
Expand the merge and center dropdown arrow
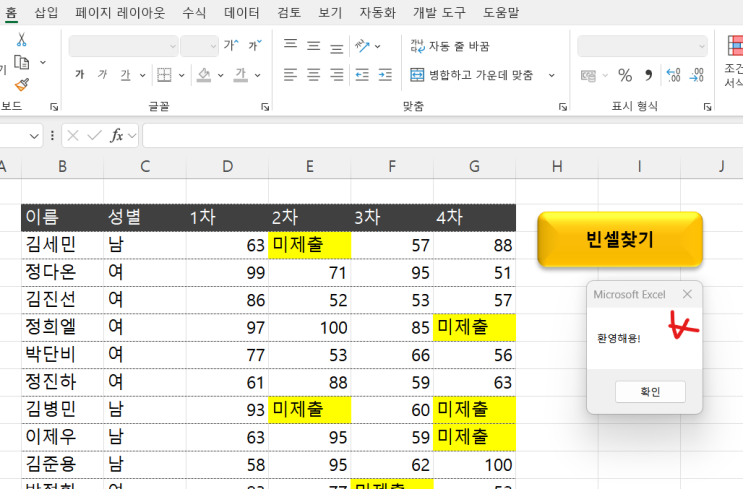pos(552,75)
